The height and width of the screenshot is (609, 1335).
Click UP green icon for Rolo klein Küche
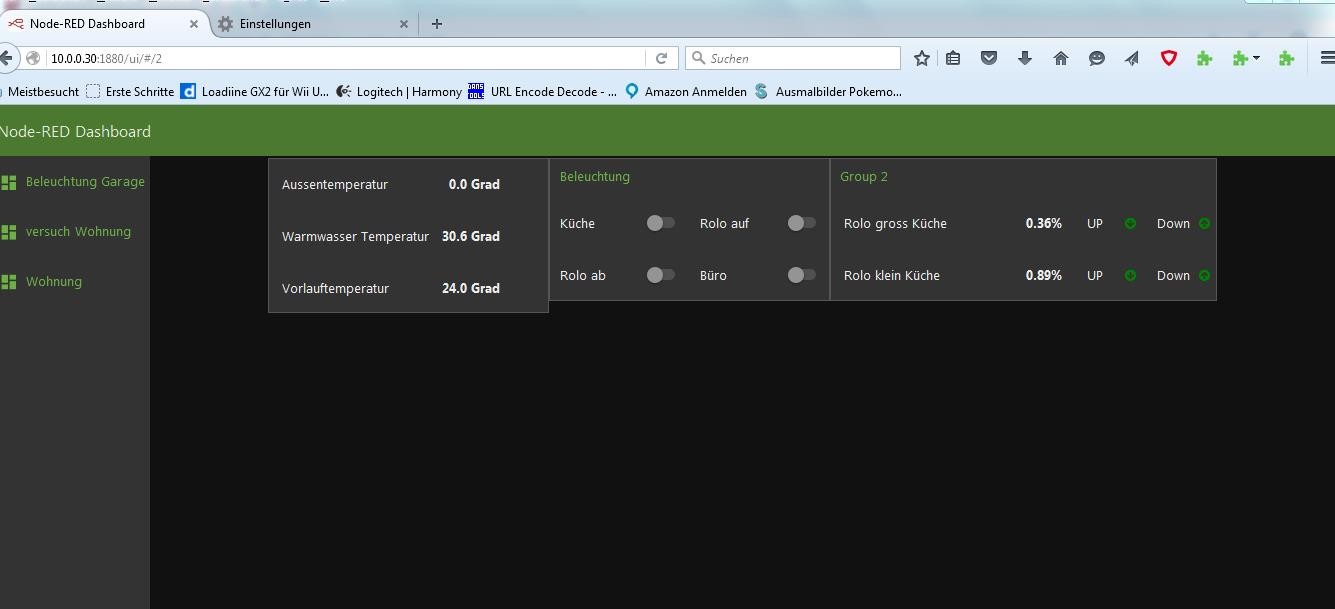[1130, 275]
